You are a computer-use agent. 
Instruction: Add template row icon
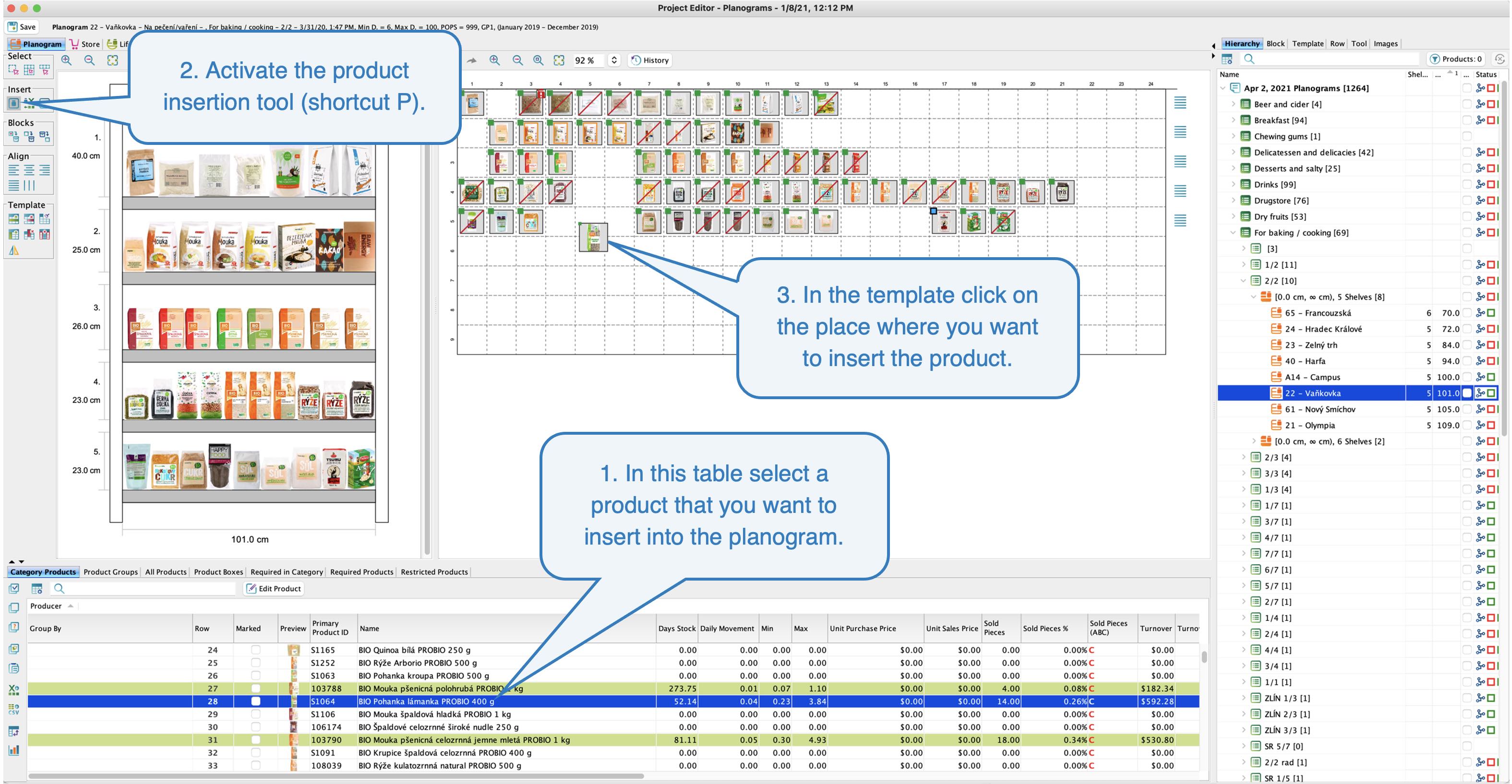click(x=13, y=219)
